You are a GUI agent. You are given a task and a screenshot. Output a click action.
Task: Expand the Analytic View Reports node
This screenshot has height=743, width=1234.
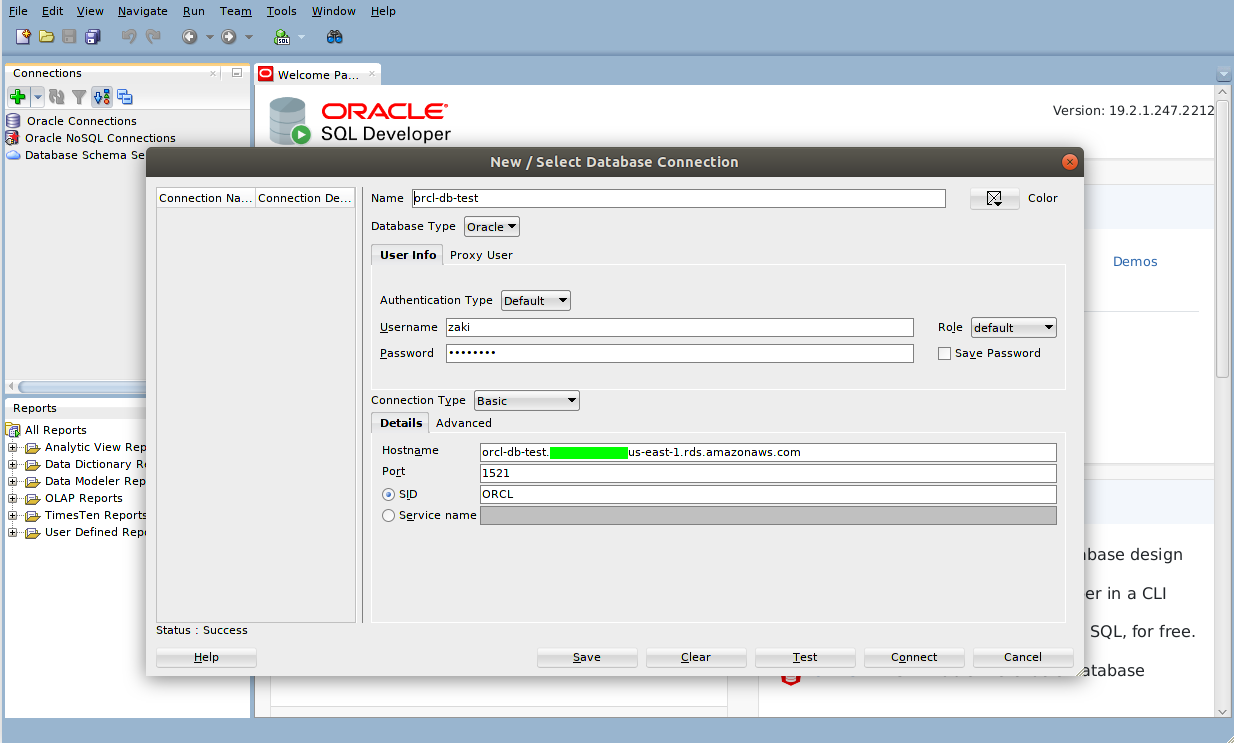tap(13, 447)
